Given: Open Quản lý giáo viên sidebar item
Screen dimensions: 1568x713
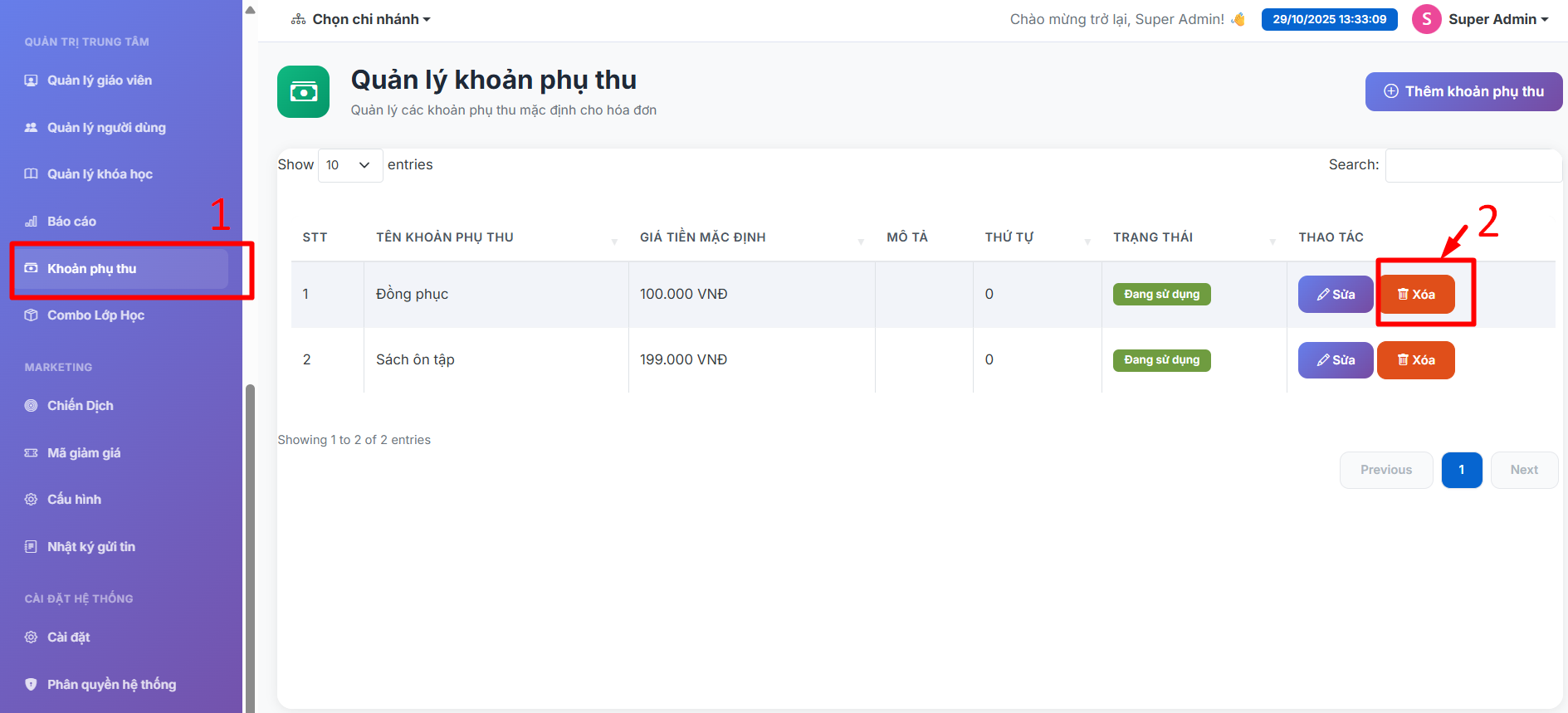Looking at the screenshot, I should click(99, 81).
